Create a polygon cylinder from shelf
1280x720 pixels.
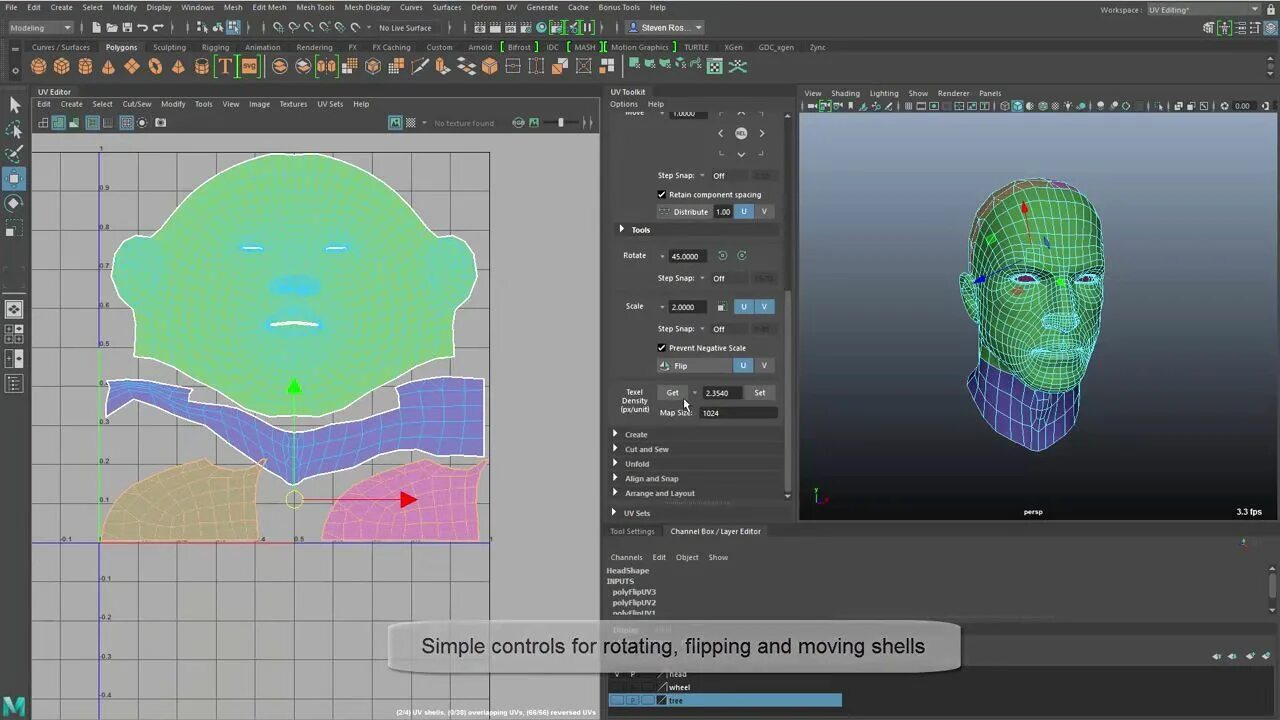click(x=85, y=66)
